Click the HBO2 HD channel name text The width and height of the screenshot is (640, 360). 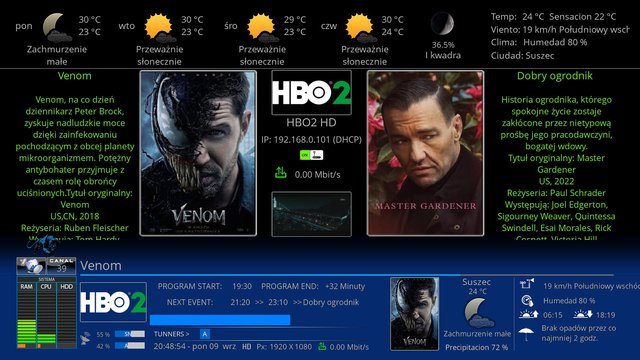311,122
